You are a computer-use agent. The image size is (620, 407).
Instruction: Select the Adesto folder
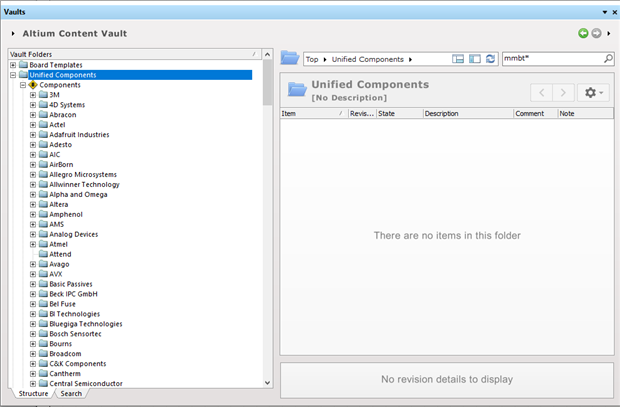[60, 145]
